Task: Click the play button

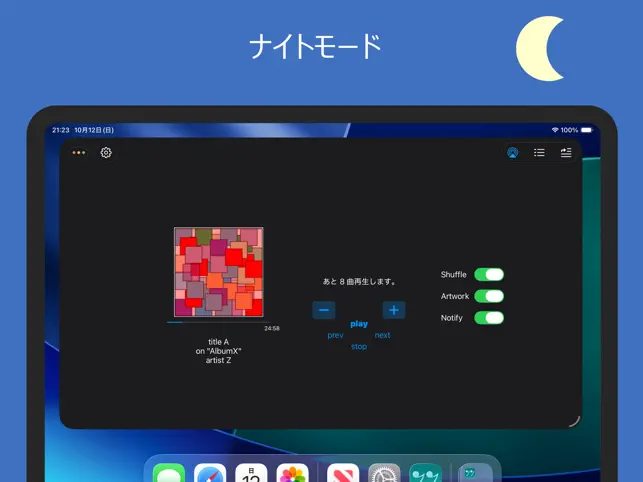Action: click(x=359, y=324)
